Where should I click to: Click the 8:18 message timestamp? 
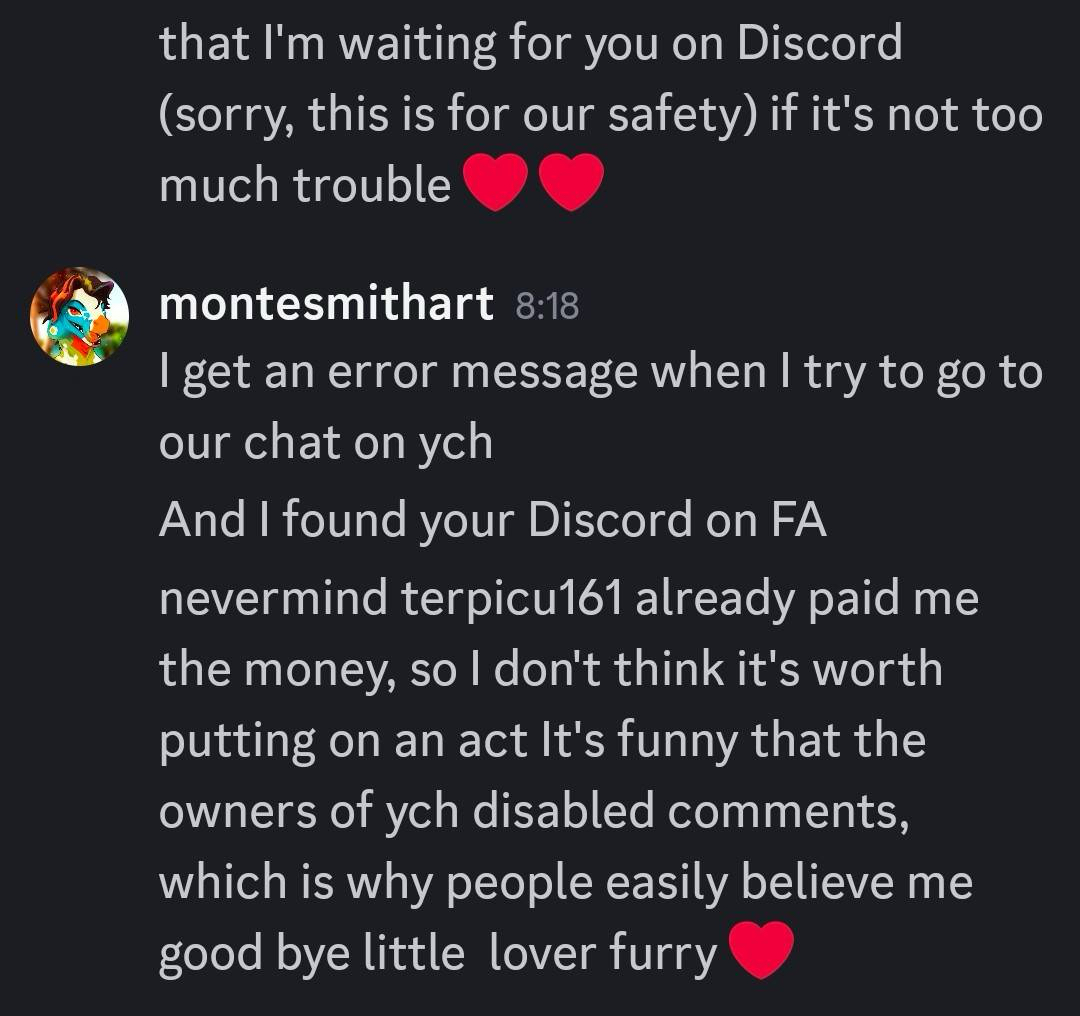pyautogui.click(x=547, y=306)
